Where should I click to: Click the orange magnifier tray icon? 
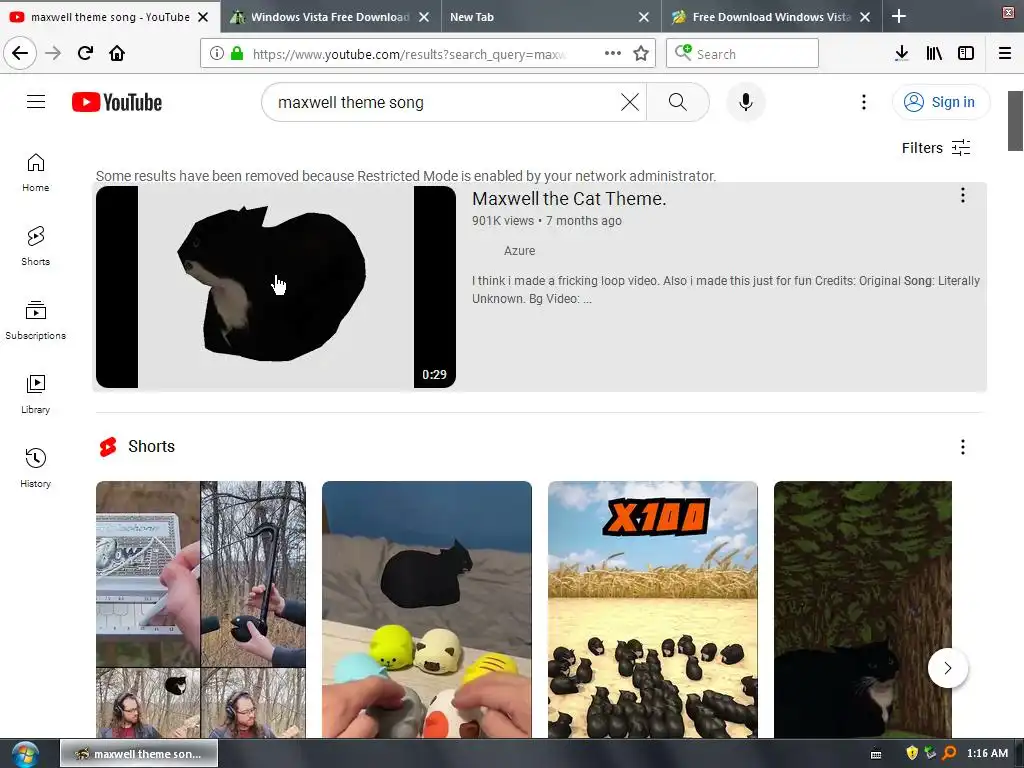950,754
